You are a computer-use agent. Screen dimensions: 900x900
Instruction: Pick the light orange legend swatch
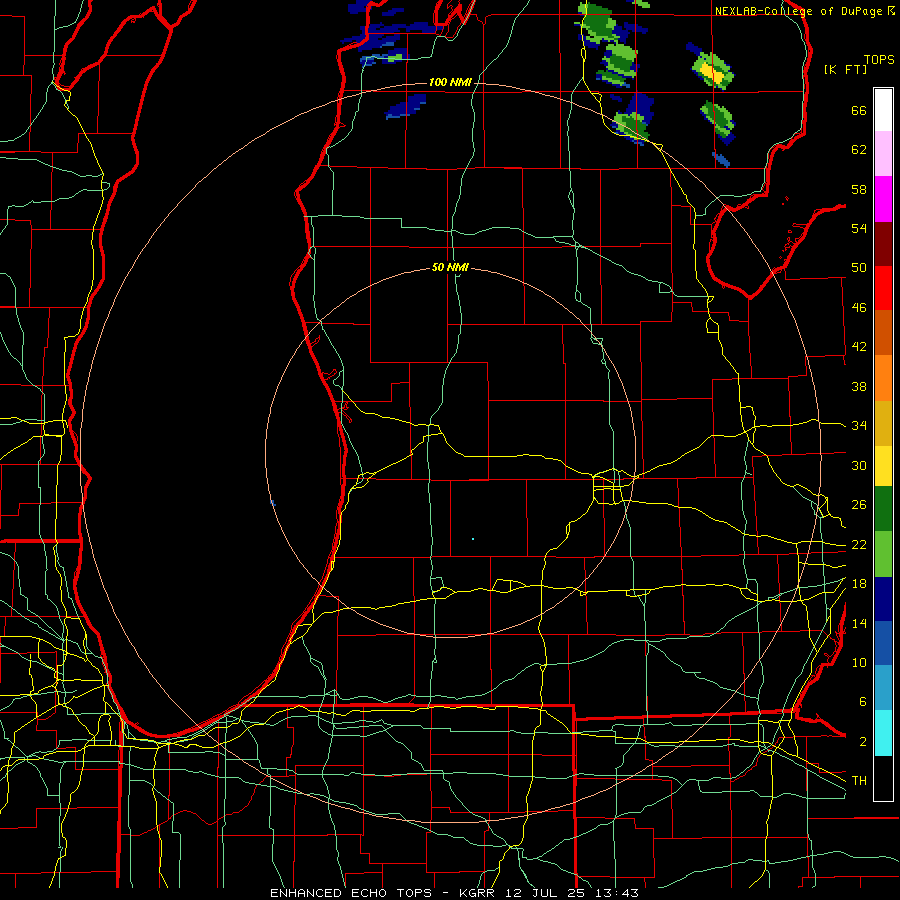[x=883, y=378]
